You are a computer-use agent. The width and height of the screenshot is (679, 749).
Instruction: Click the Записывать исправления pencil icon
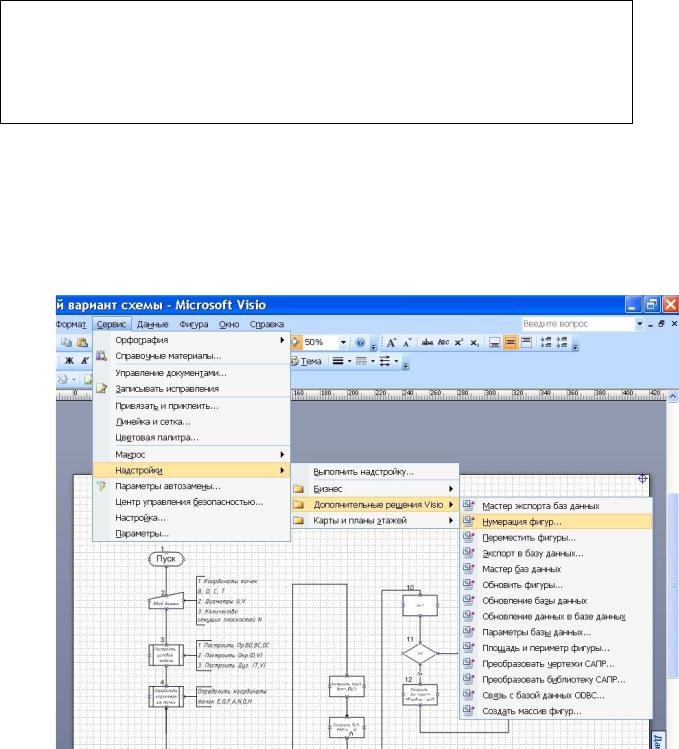[101, 388]
